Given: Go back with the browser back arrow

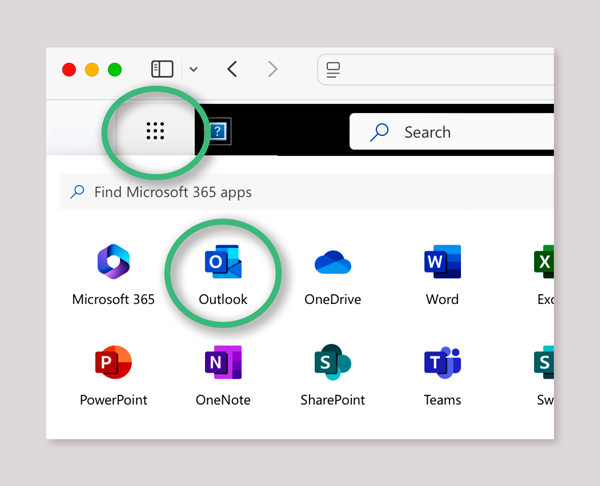Looking at the screenshot, I should coord(232,69).
